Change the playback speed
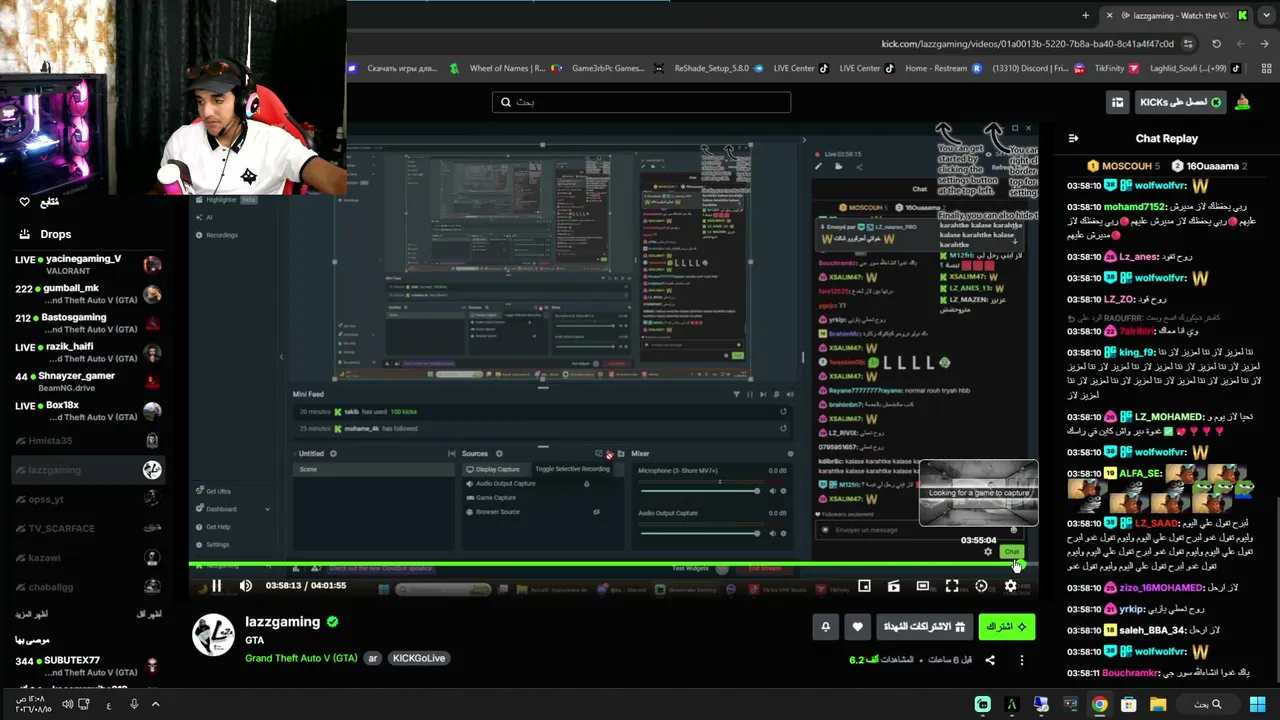The height and width of the screenshot is (720, 1280). click(981, 586)
